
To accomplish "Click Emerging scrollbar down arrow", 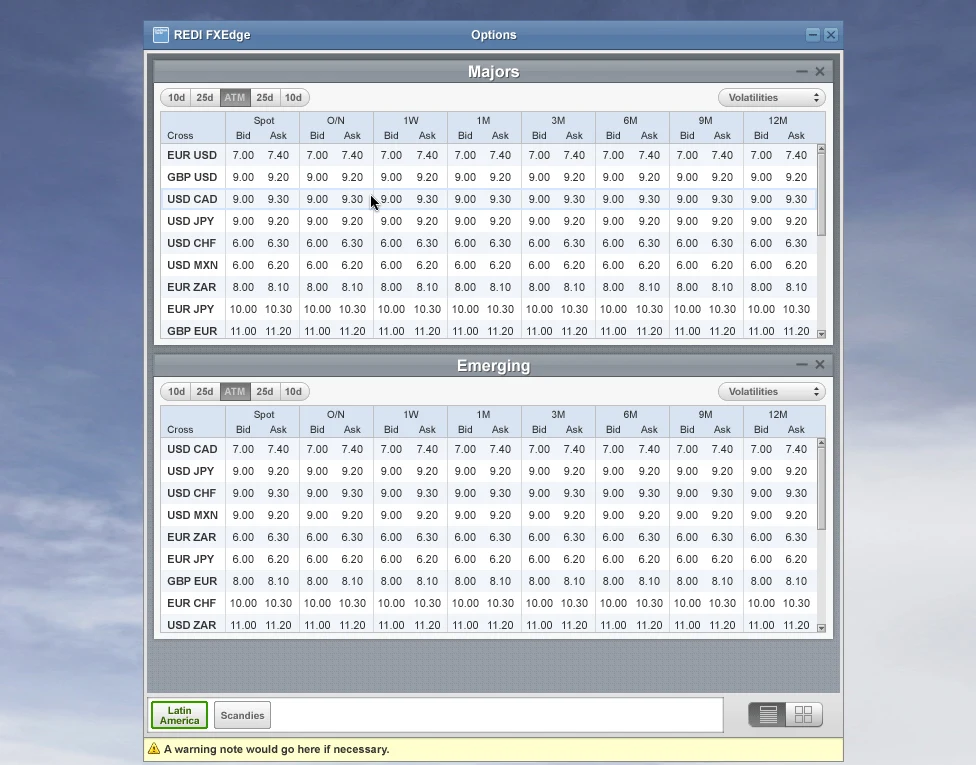I will pyautogui.click(x=822, y=628).
